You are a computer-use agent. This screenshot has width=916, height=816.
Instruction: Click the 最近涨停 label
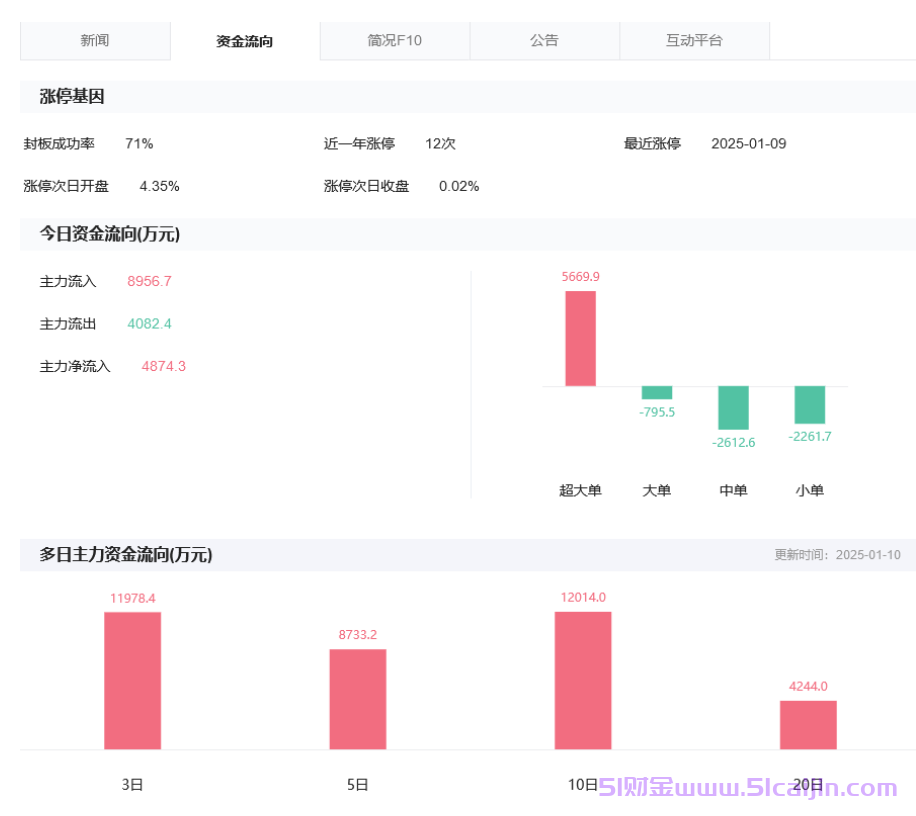coord(653,144)
